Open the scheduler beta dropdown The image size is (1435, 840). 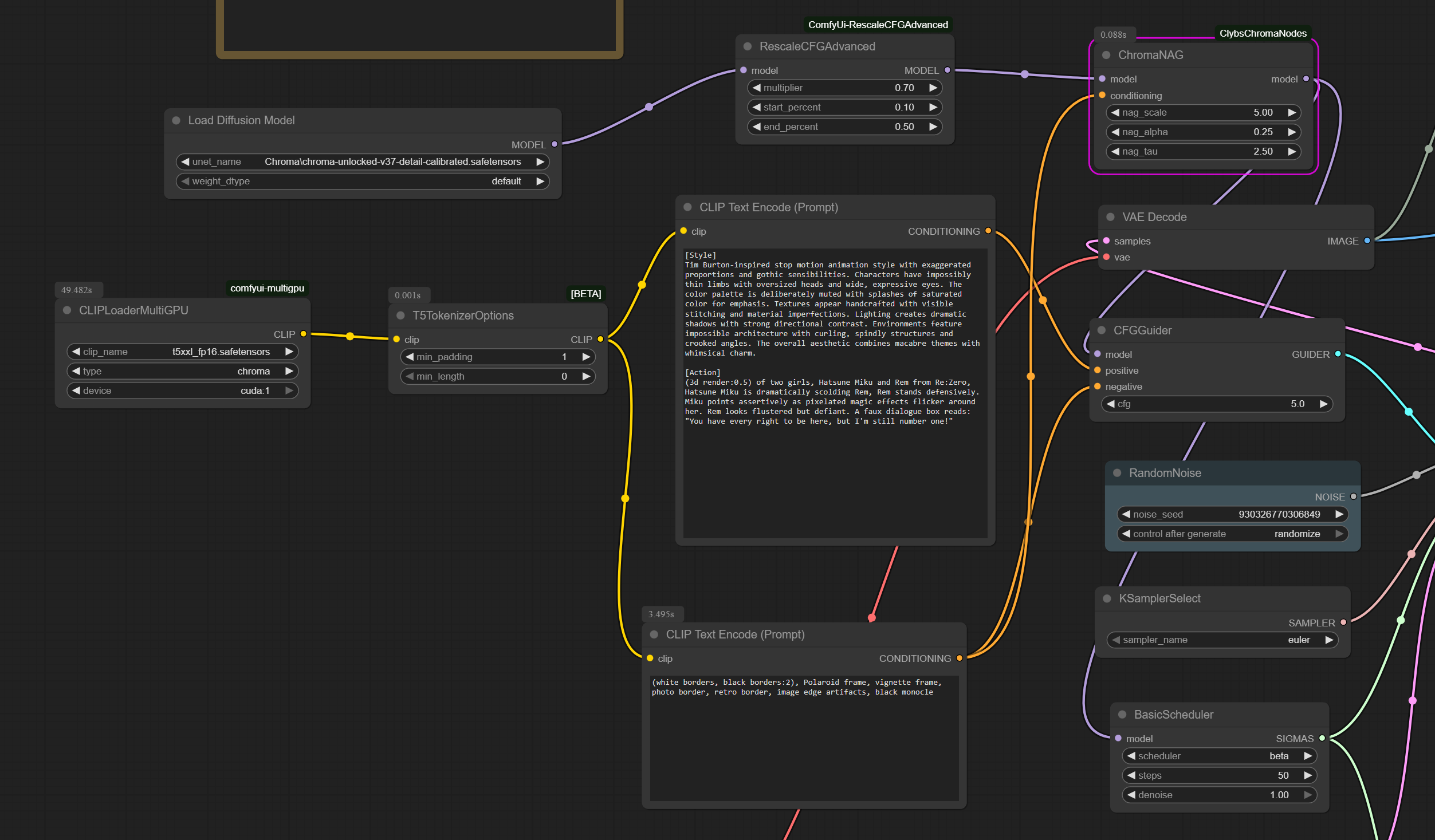coord(1220,756)
